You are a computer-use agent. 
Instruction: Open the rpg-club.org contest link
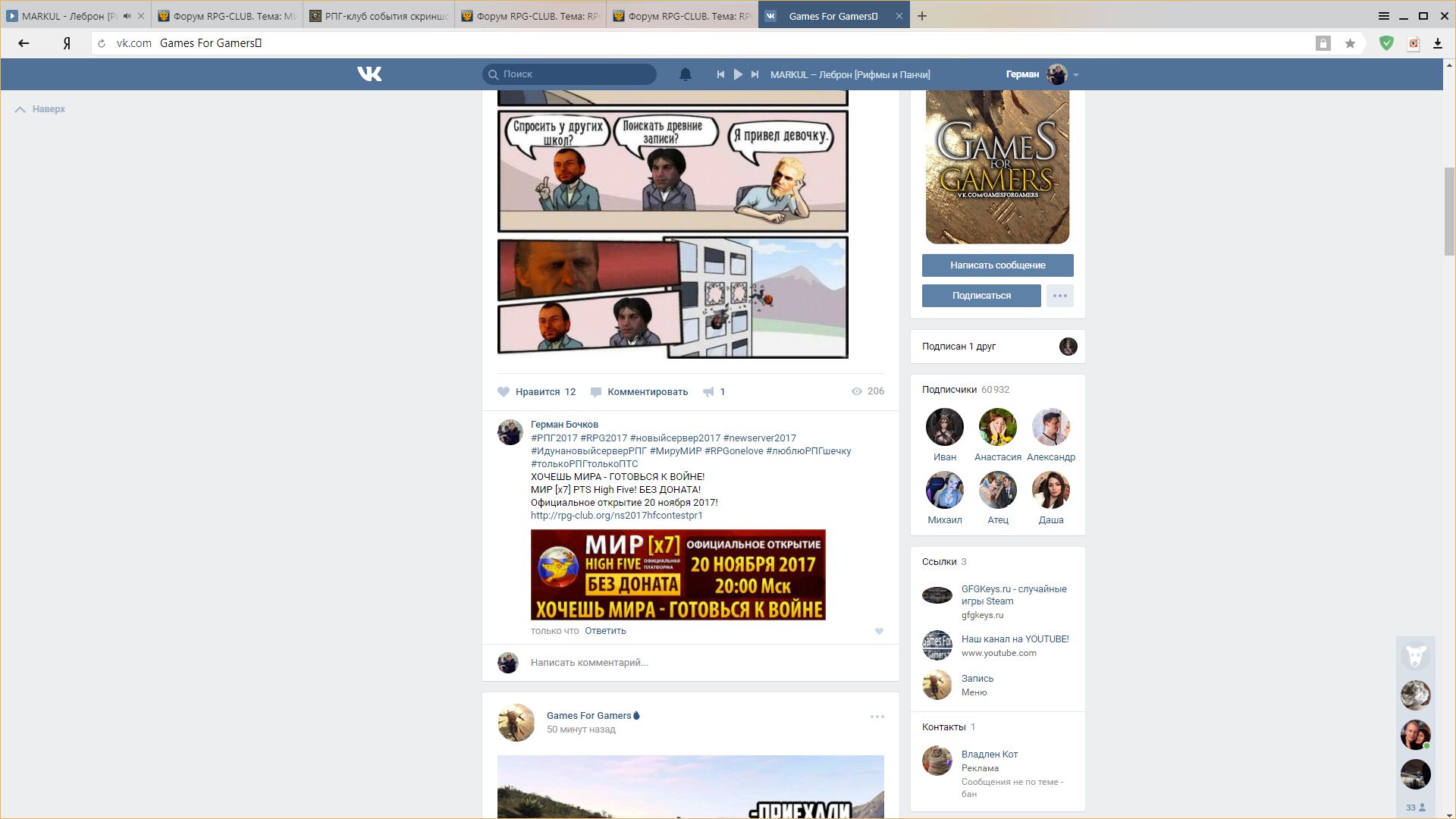[x=617, y=516]
